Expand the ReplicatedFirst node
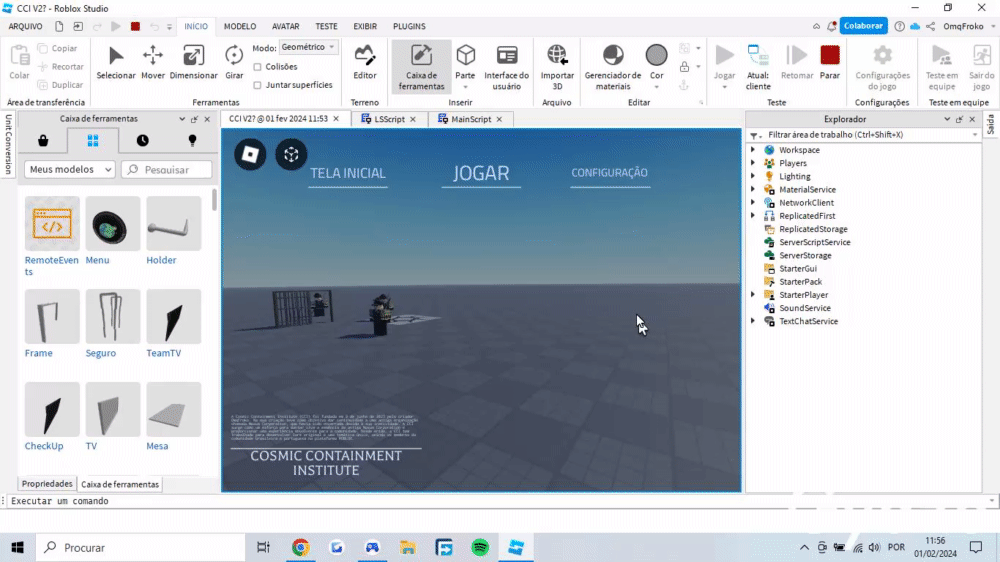The height and width of the screenshot is (562, 1000). [753, 216]
